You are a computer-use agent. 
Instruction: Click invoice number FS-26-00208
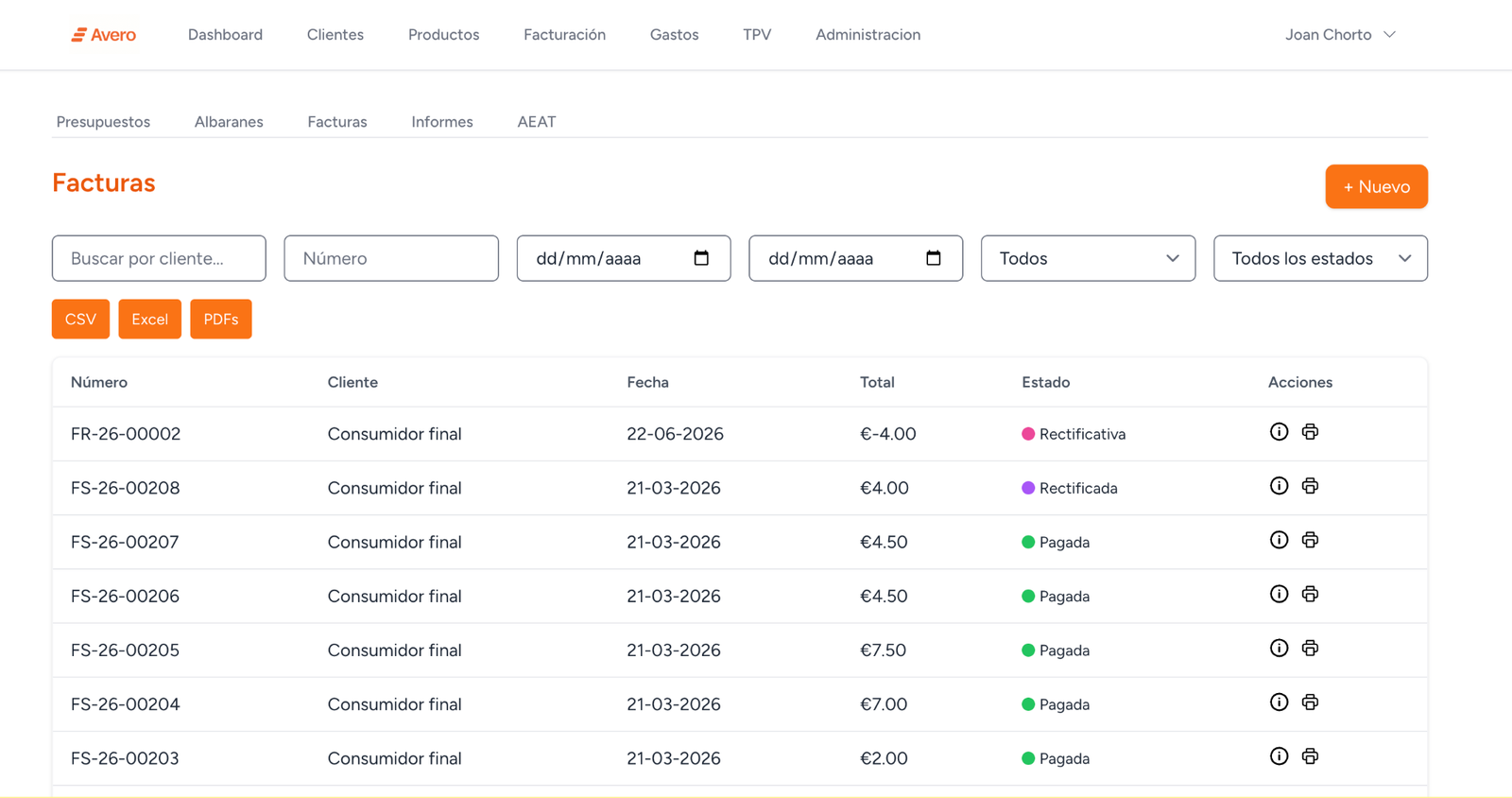pyautogui.click(x=125, y=488)
